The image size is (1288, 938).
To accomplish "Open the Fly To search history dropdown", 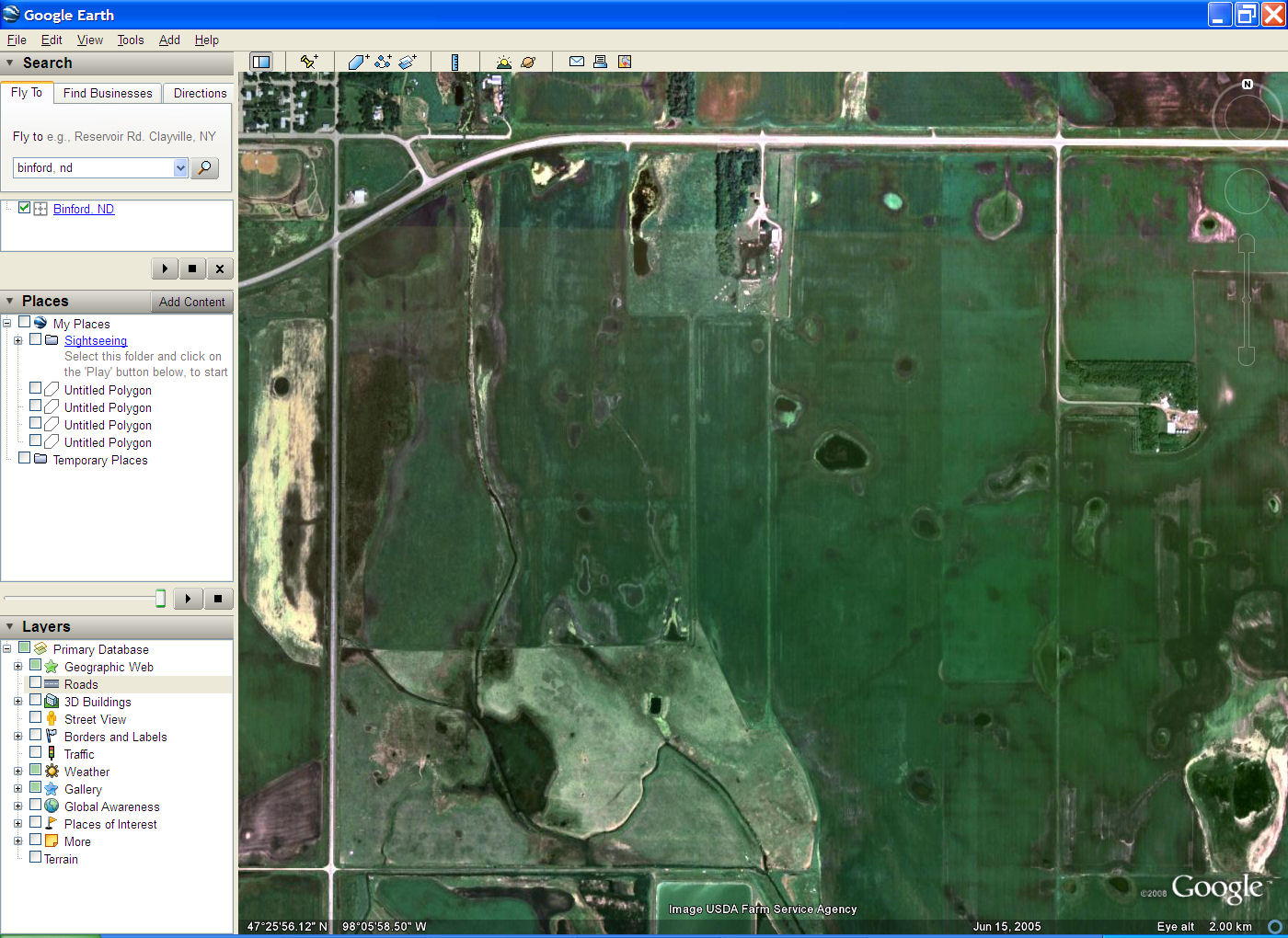I will point(180,167).
